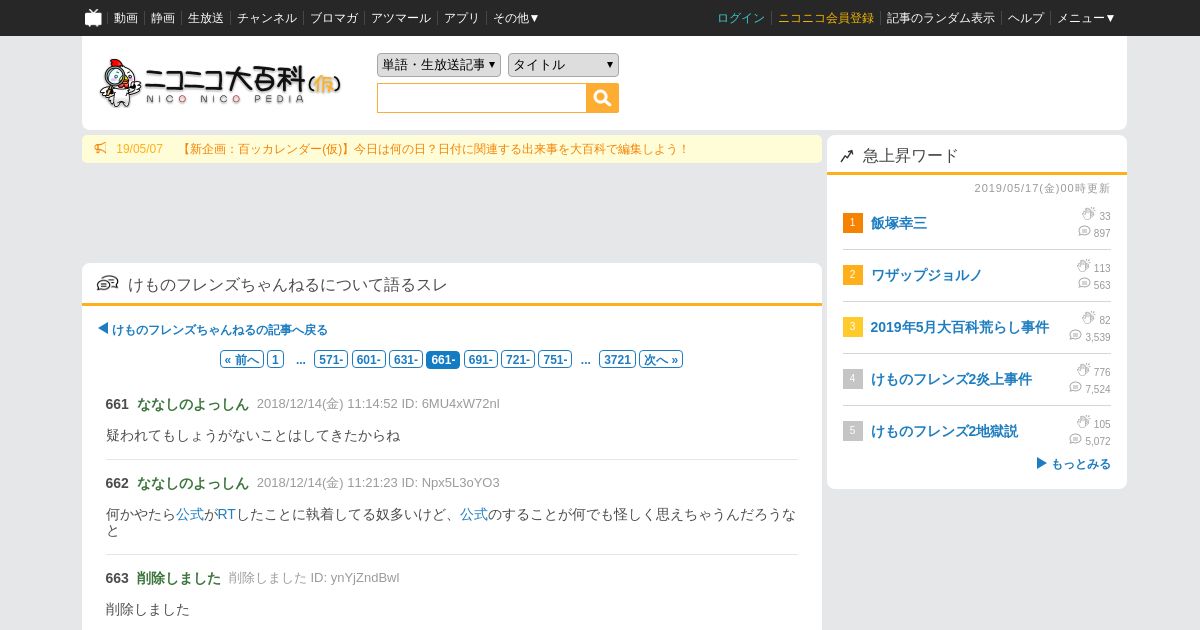The image size is (1200, 630).
Task: Open アプリ in top navigation
Action: 462,18
